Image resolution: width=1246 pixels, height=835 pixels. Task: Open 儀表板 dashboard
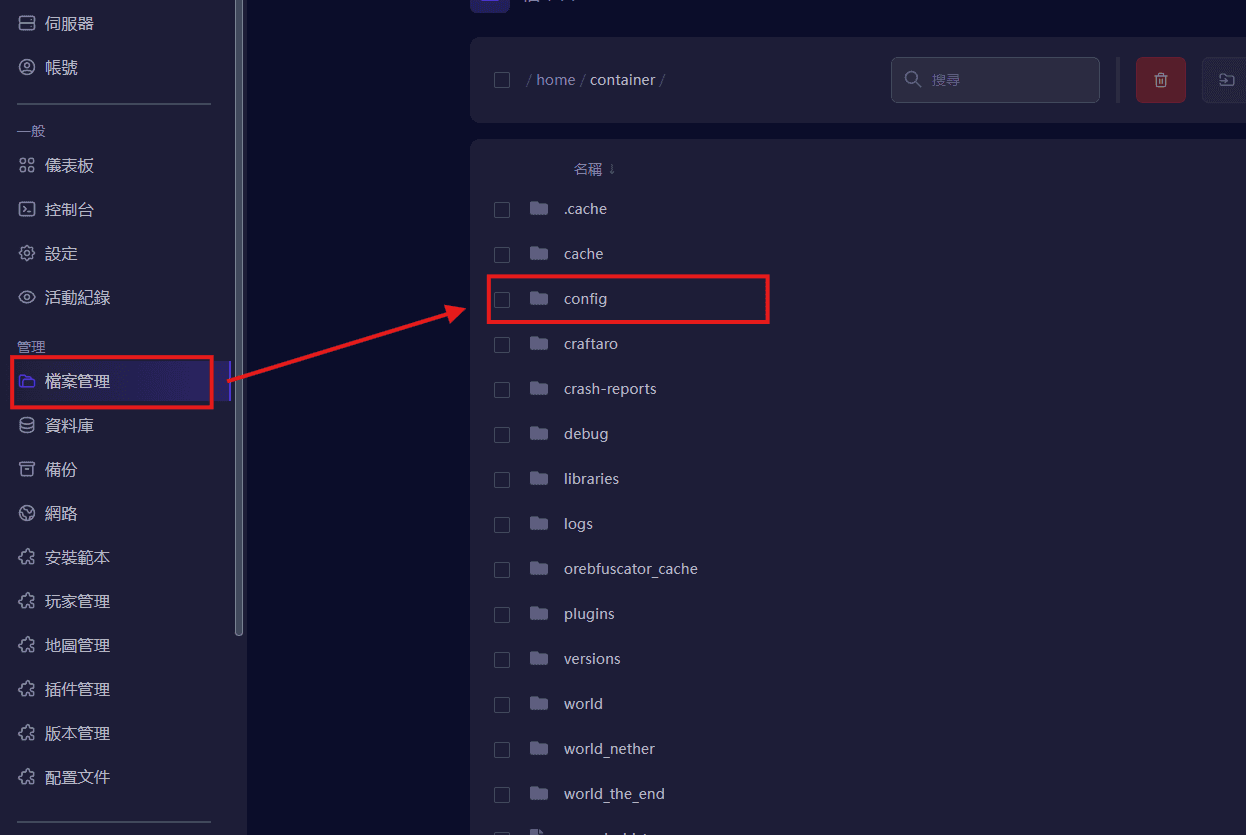click(69, 166)
